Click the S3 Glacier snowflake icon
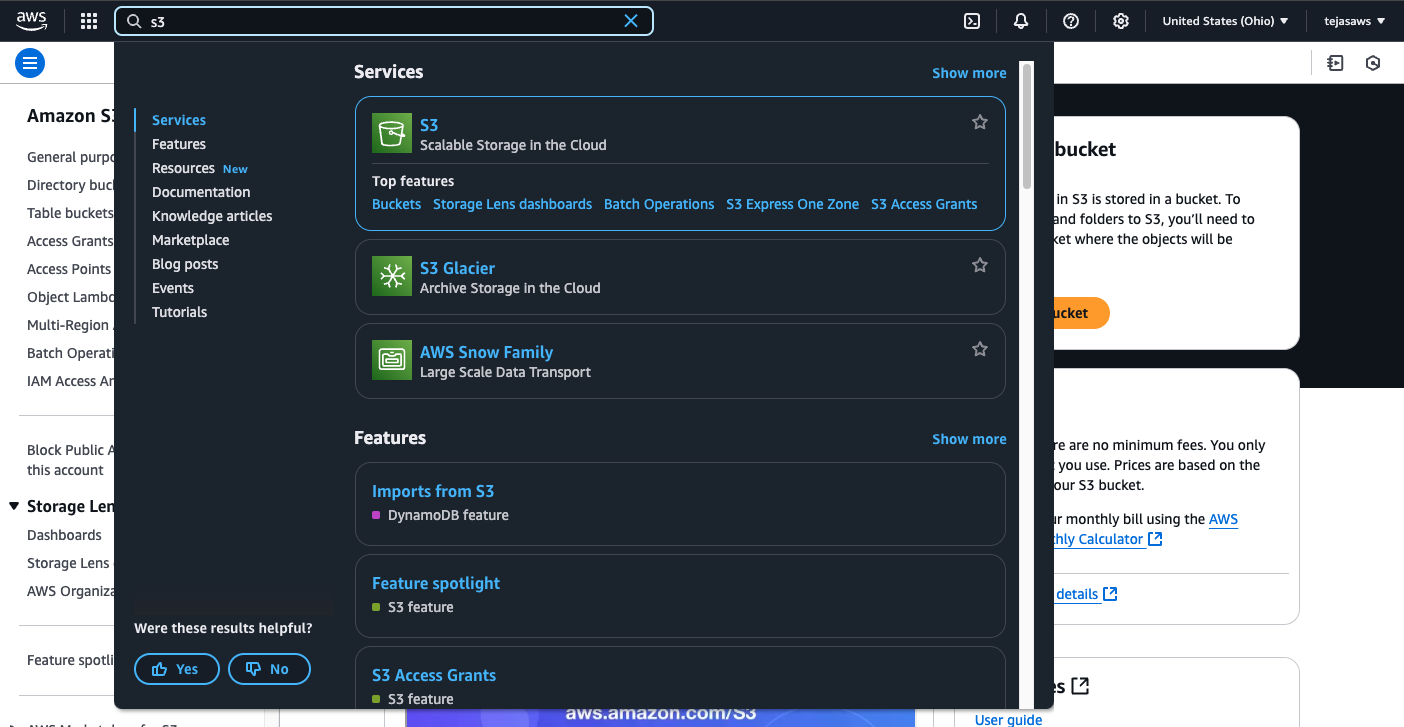The image size is (1404, 727). point(392,276)
